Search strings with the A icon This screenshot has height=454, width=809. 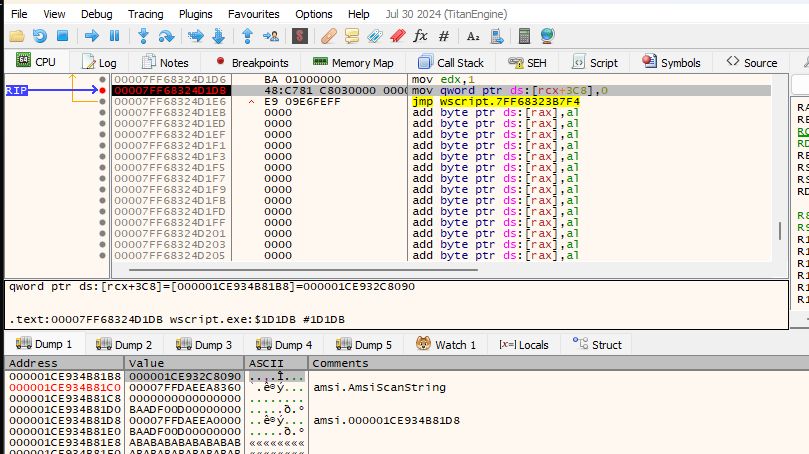pos(473,36)
